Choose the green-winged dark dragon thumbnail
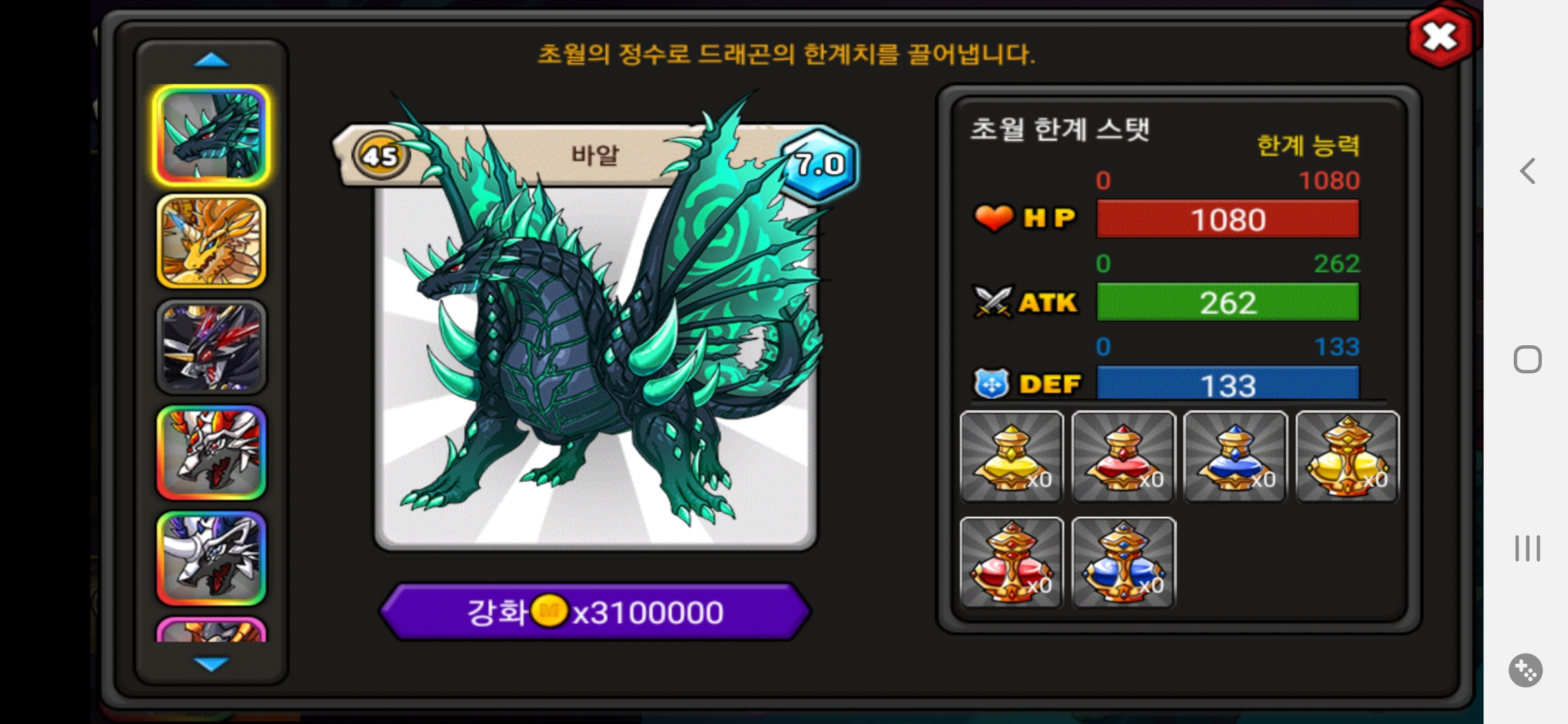1568x724 pixels. pos(211,136)
